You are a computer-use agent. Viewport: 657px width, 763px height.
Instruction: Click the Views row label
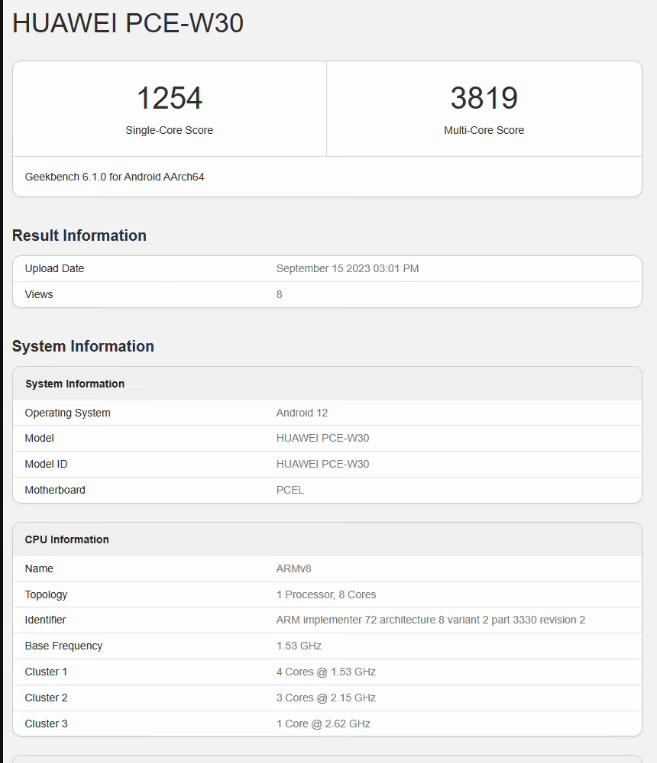(39, 295)
